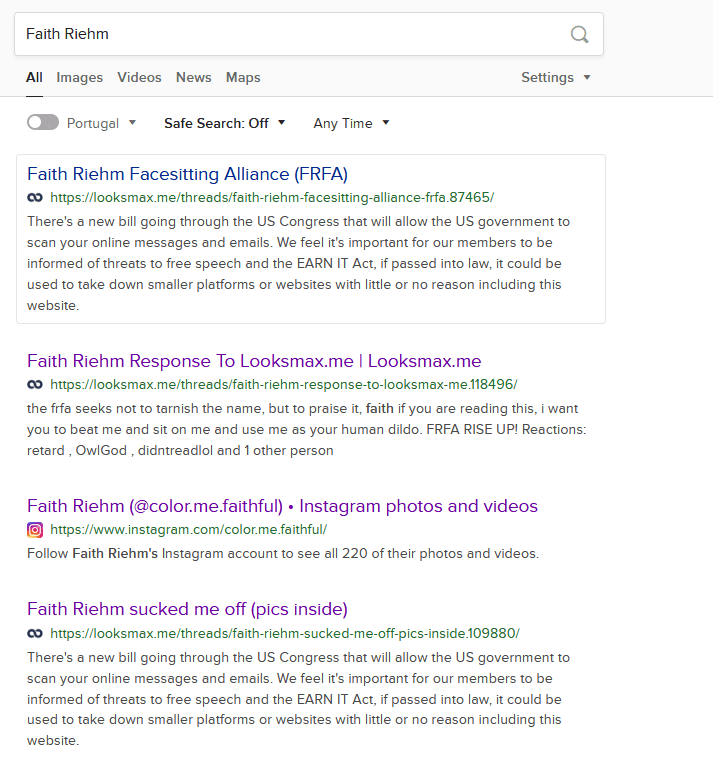Viewport: 713px width, 774px height.
Task: Expand the Any Time filter
Action: (351, 123)
